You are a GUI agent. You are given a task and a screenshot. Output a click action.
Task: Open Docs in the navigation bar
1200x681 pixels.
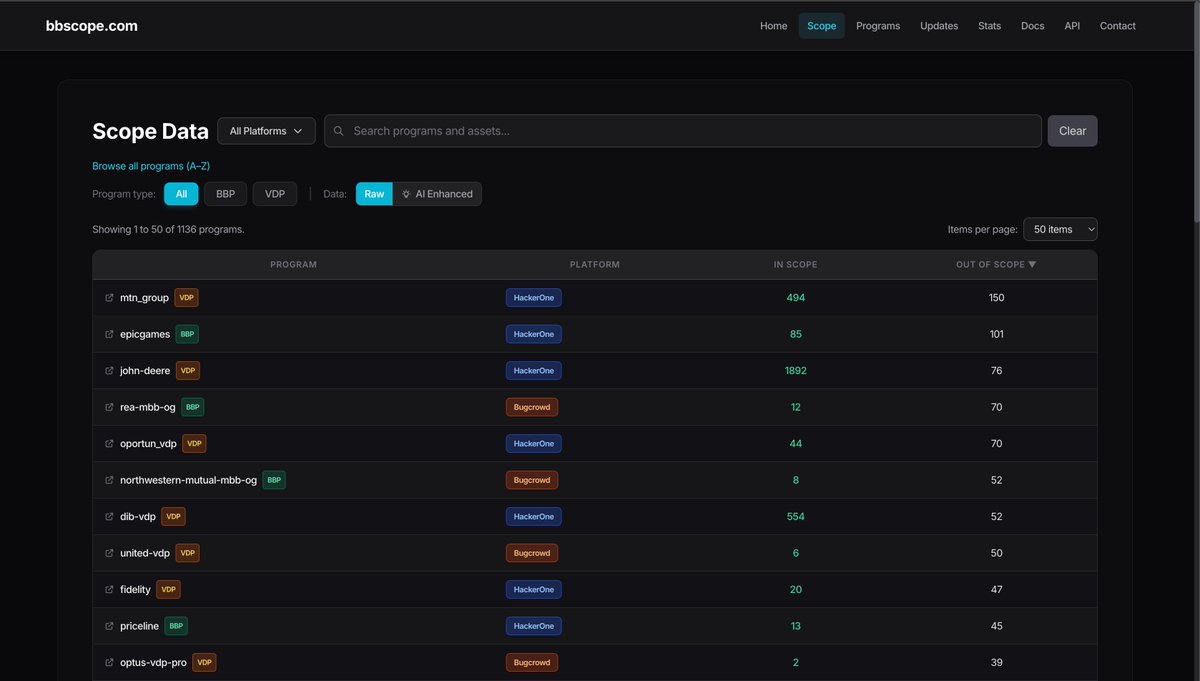pyautogui.click(x=1033, y=26)
